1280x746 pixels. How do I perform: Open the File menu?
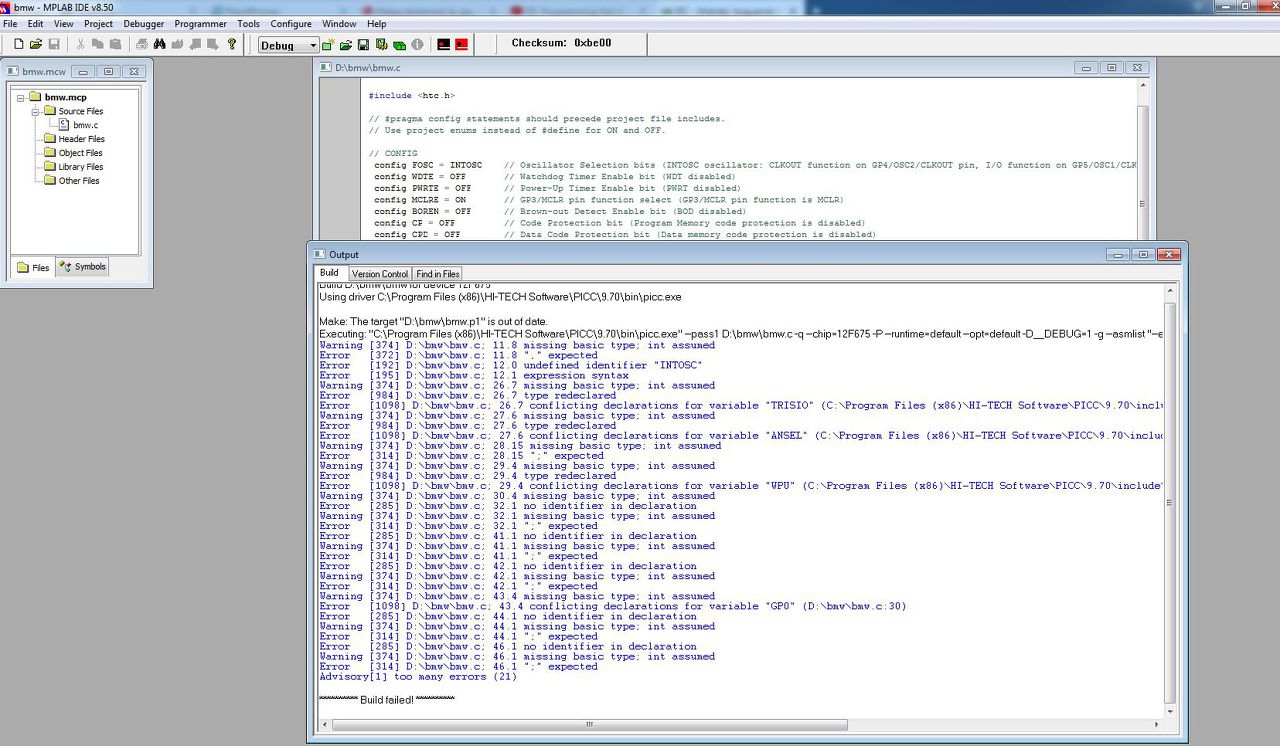pos(10,24)
